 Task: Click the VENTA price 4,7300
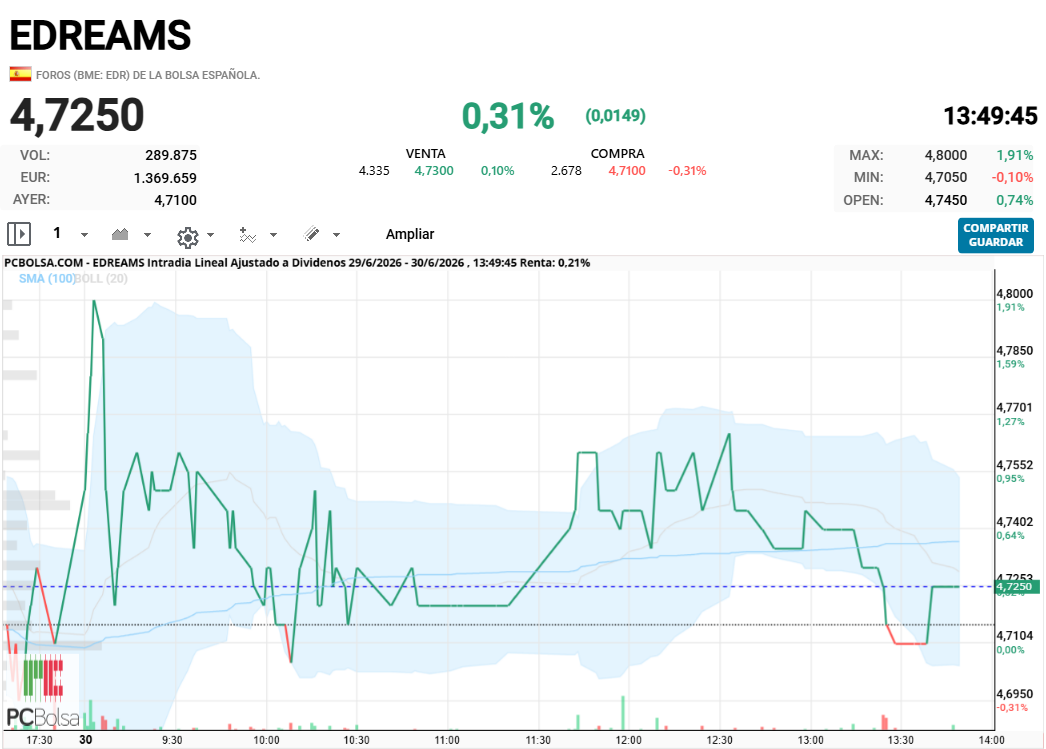click(x=434, y=171)
